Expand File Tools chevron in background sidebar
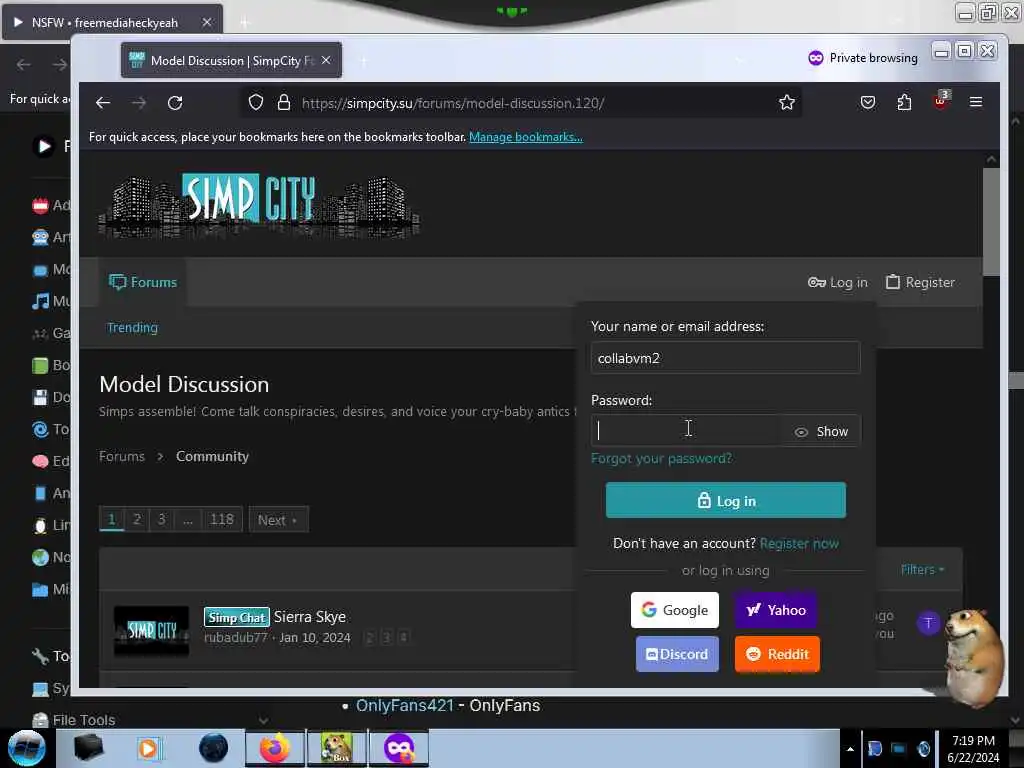Screen dimensions: 1024x768 (x=263, y=720)
